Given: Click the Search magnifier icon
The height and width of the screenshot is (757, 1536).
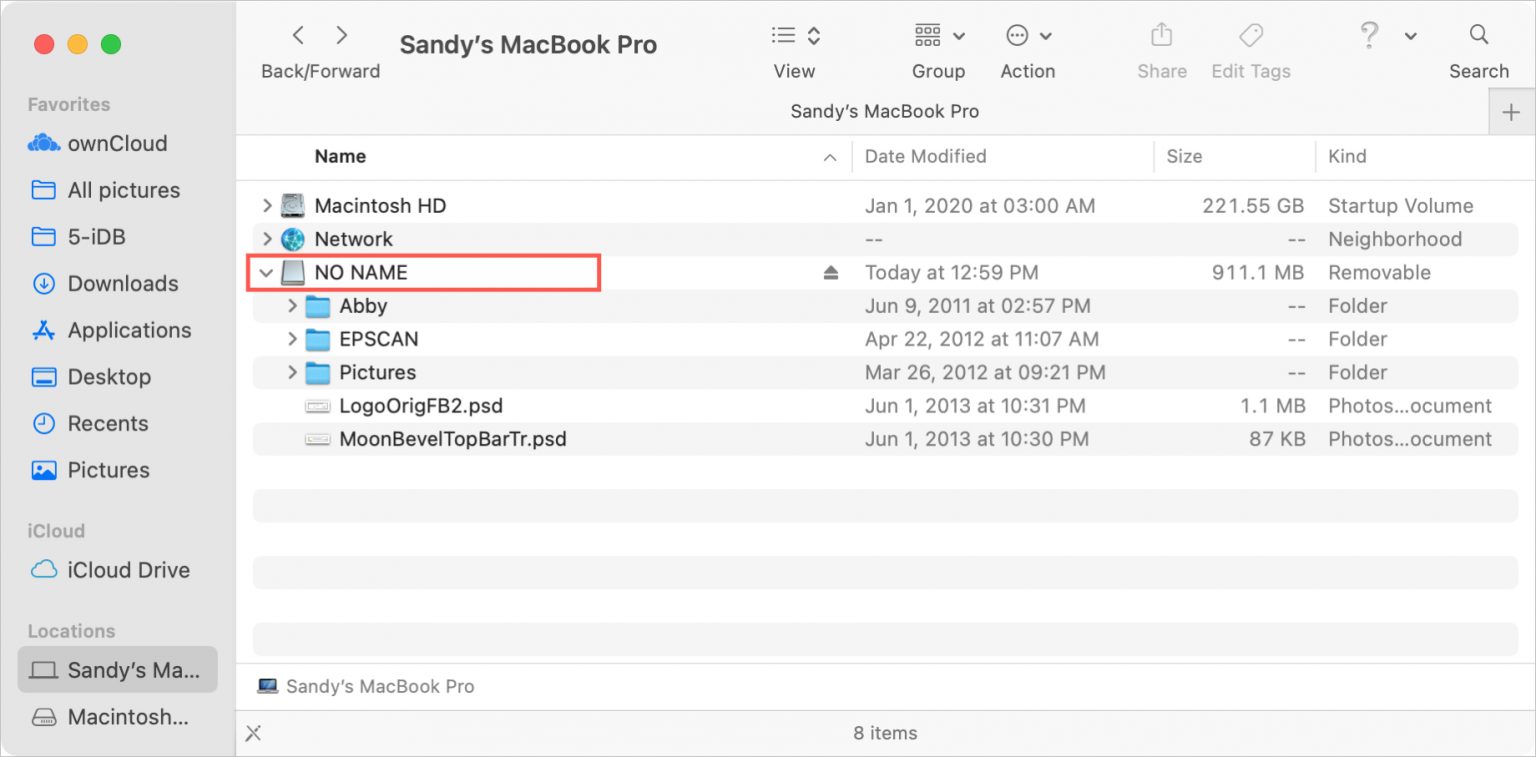Looking at the screenshot, I should pos(1479,36).
